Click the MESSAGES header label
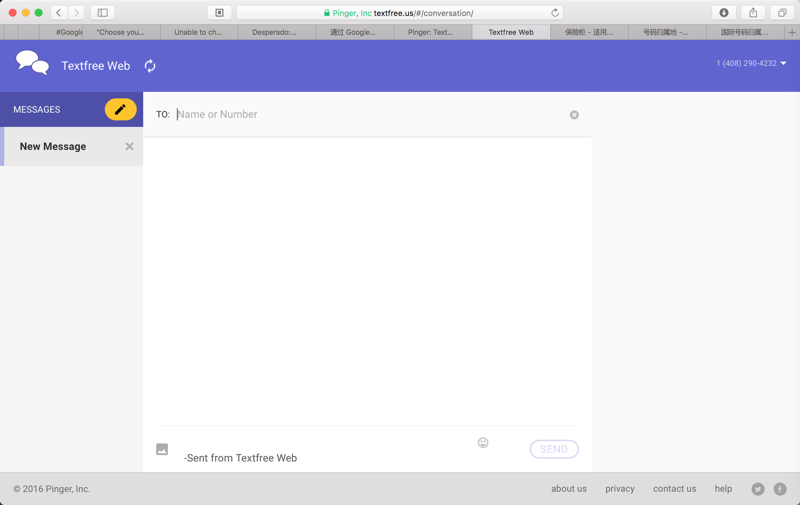The image size is (800, 505). [37, 110]
